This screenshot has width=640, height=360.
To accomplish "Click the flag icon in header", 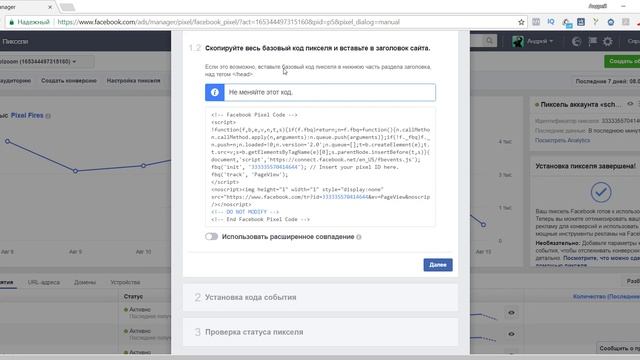I will (592, 41).
